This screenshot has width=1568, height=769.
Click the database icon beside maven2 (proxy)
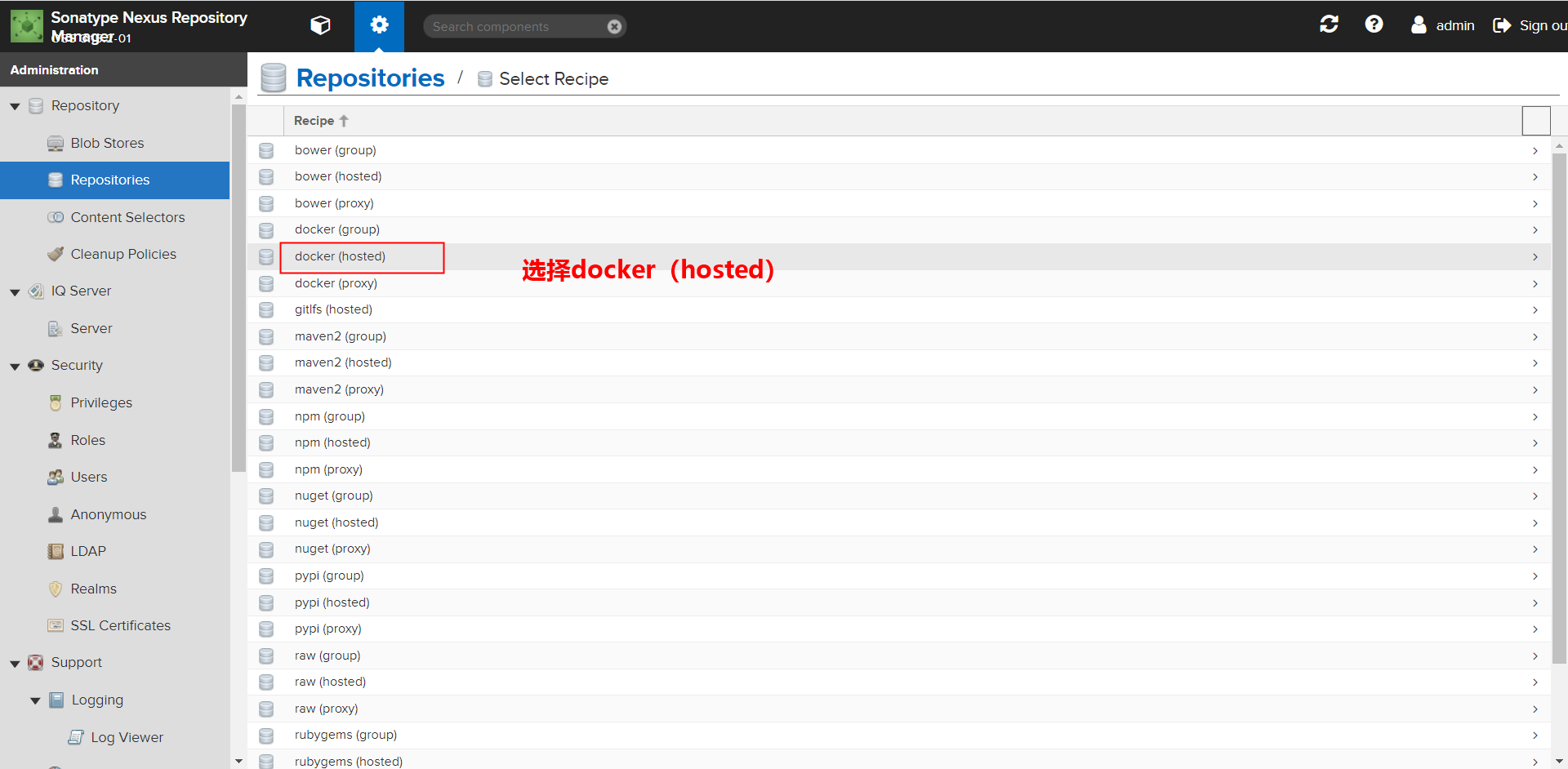266,389
